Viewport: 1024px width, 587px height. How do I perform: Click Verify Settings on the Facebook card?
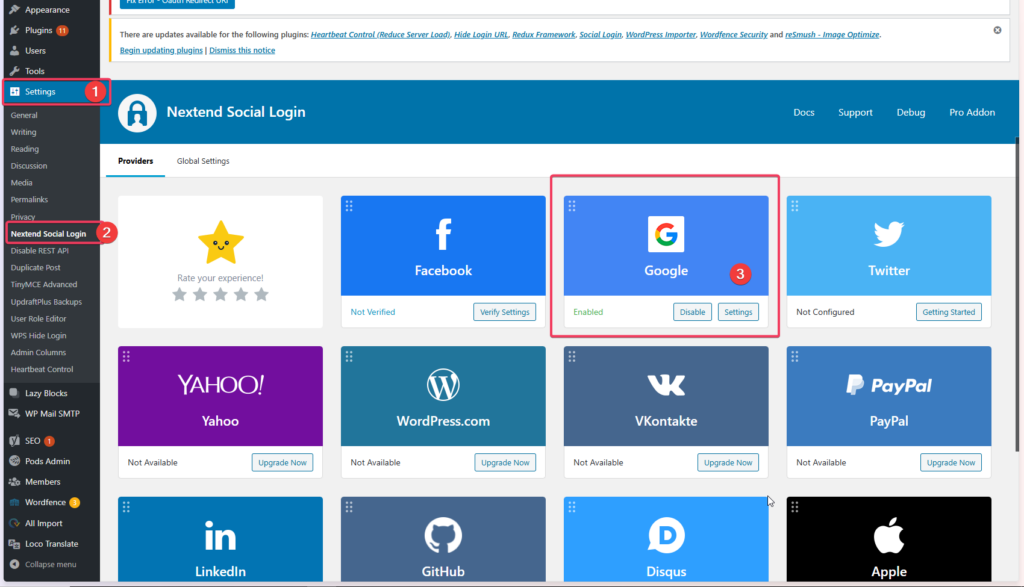[x=505, y=312]
